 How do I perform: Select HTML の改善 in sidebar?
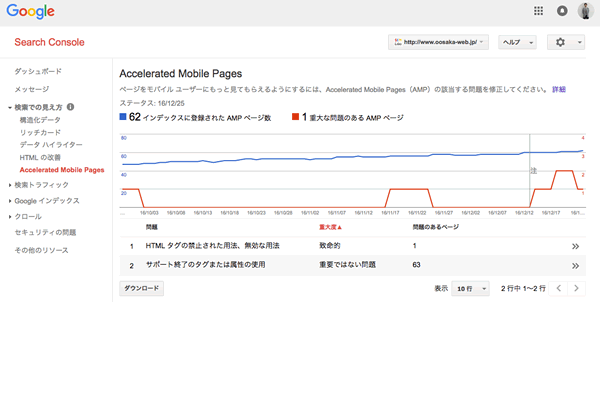[x=40, y=157]
